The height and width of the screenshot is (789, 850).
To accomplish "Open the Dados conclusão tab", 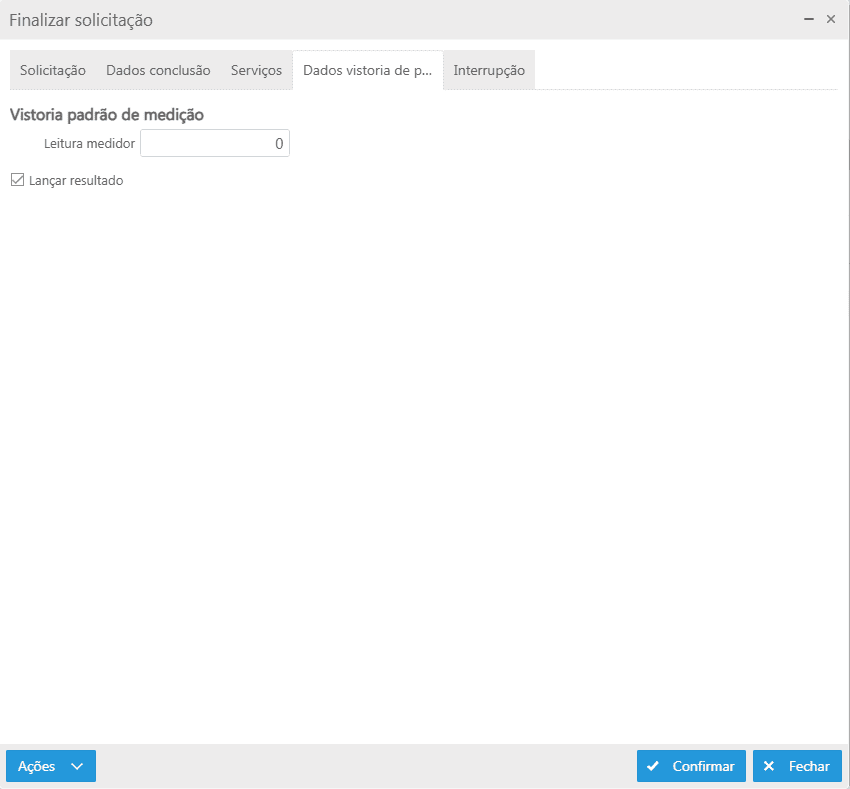I will tap(158, 70).
